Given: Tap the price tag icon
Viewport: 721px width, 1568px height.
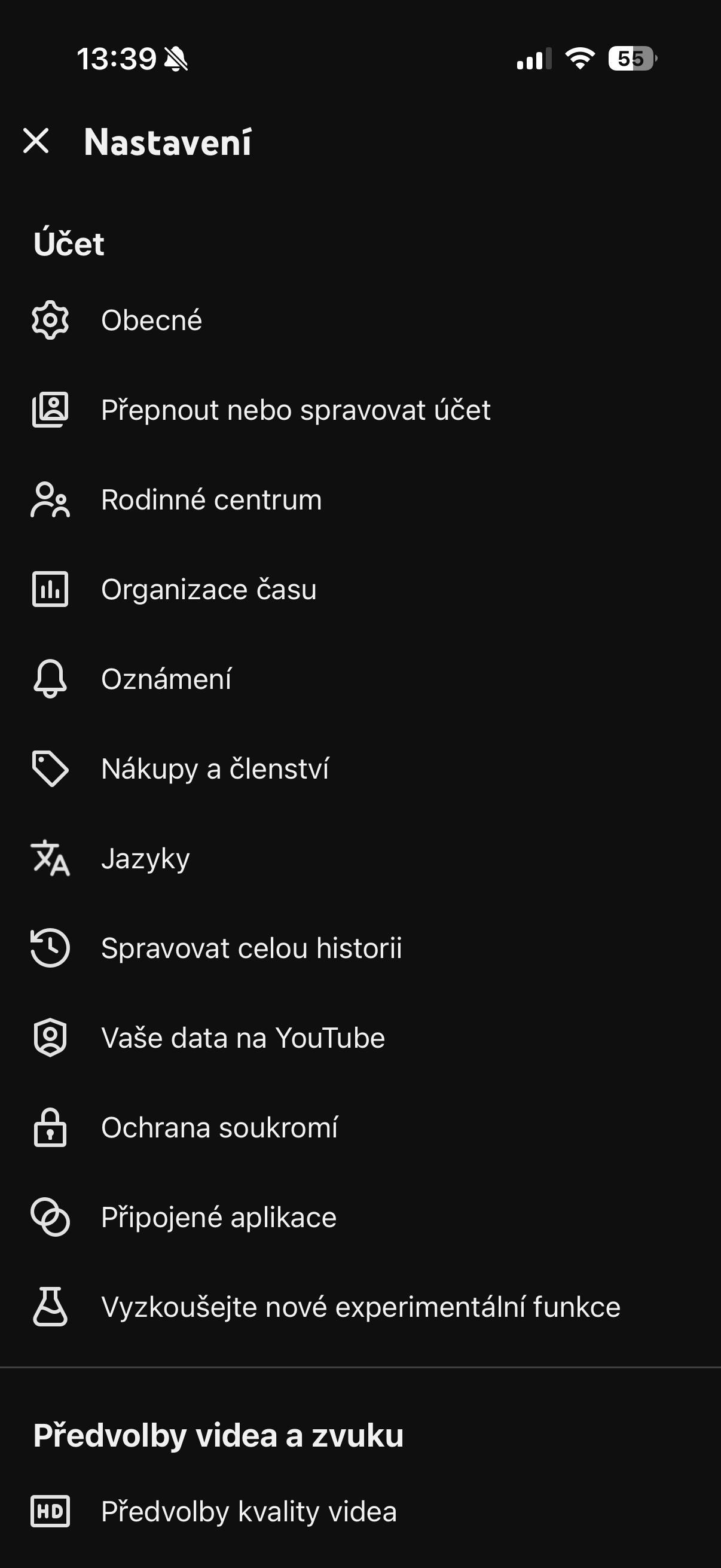Looking at the screenshot, I should (x=50, y=768).
